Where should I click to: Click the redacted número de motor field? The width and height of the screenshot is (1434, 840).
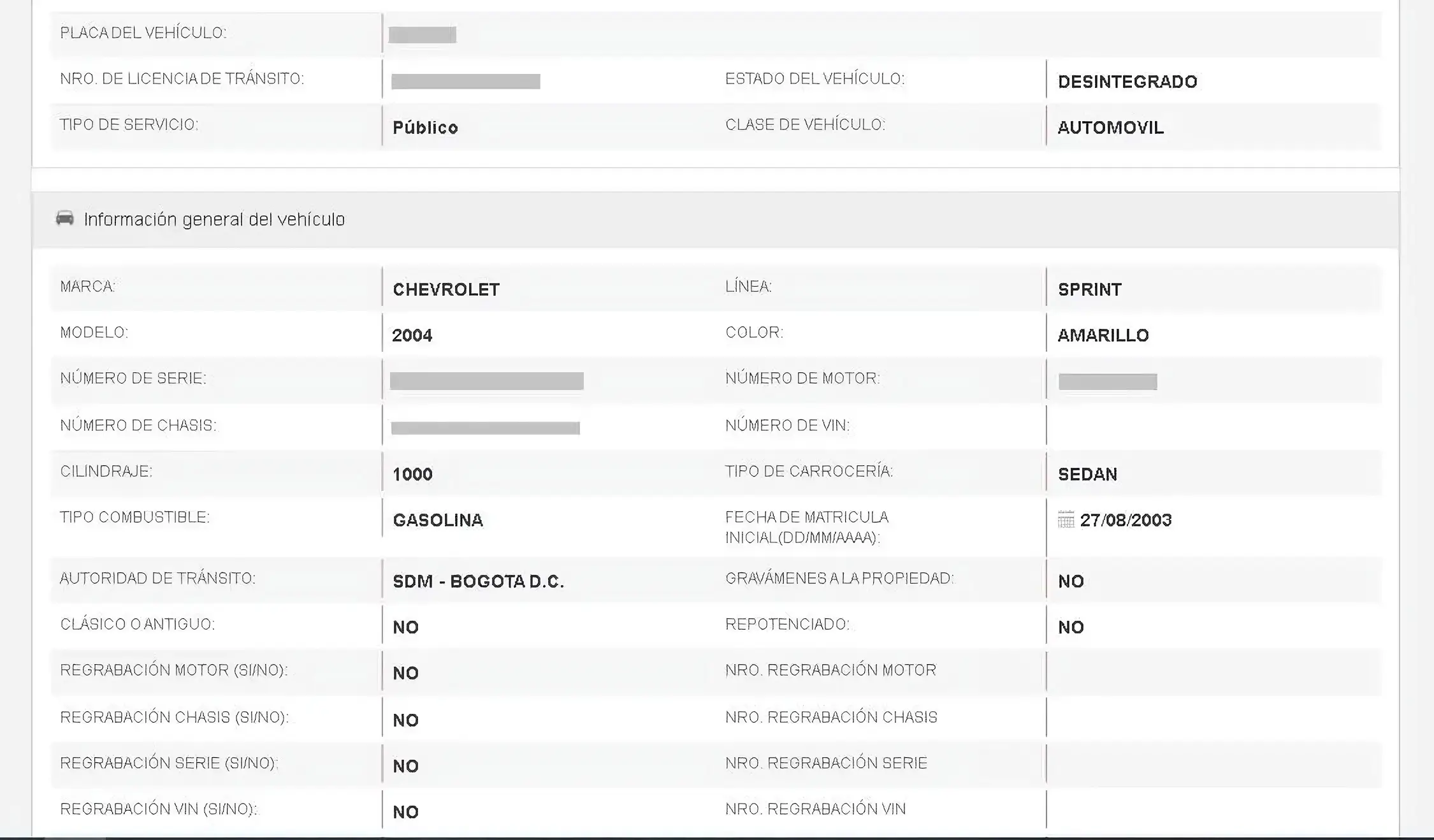[1108, 382]
